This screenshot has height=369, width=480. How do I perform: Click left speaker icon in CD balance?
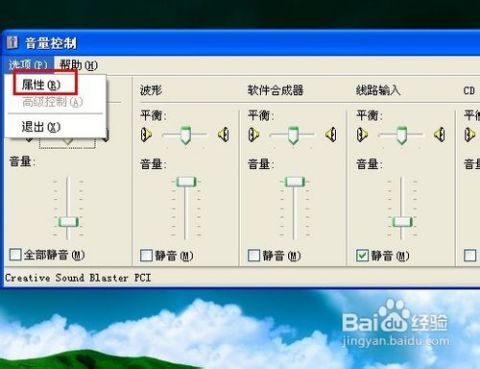coord(470,134)
